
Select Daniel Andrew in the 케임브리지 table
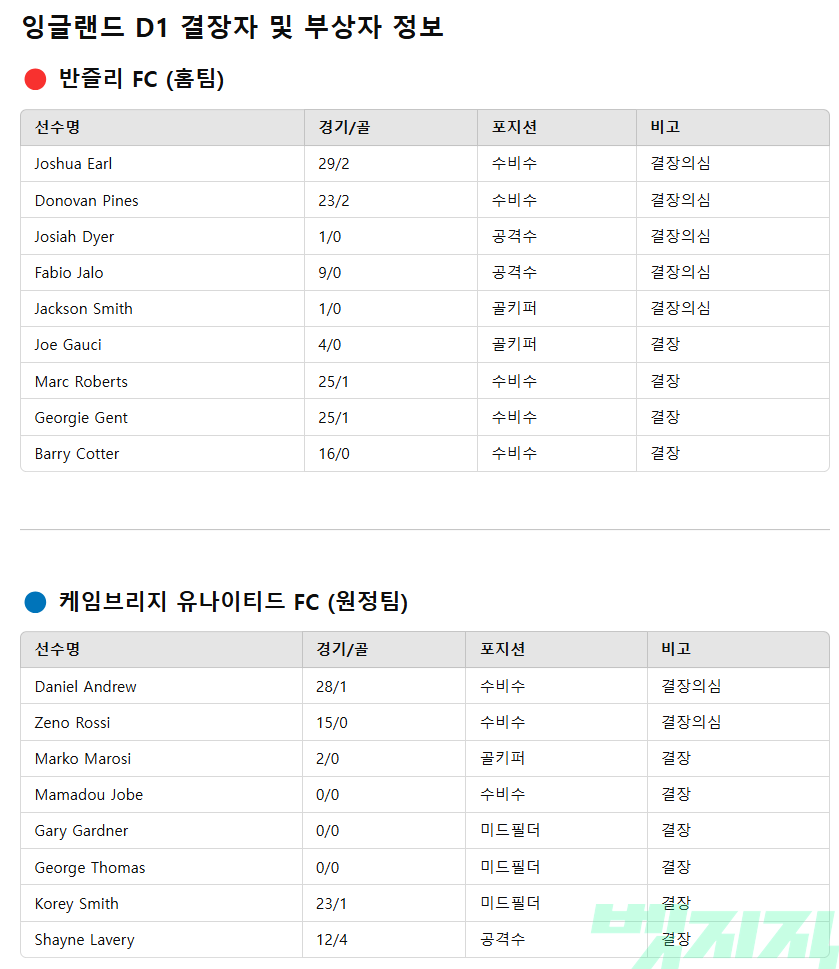(85, 687)
